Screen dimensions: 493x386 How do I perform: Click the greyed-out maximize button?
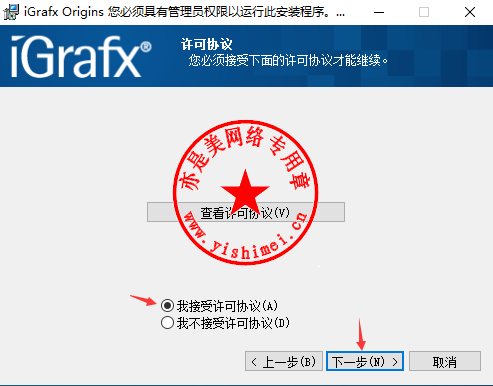(x=424, y=12)
